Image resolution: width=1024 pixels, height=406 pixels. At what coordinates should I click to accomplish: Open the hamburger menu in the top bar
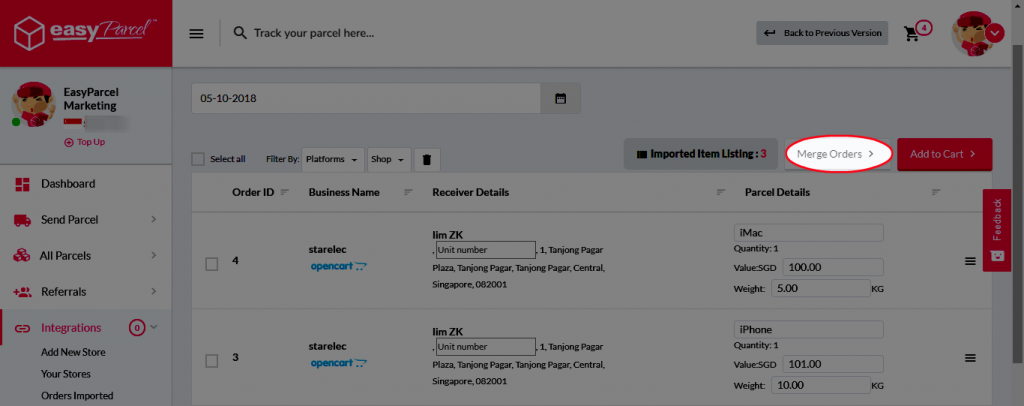click(196, 33)
